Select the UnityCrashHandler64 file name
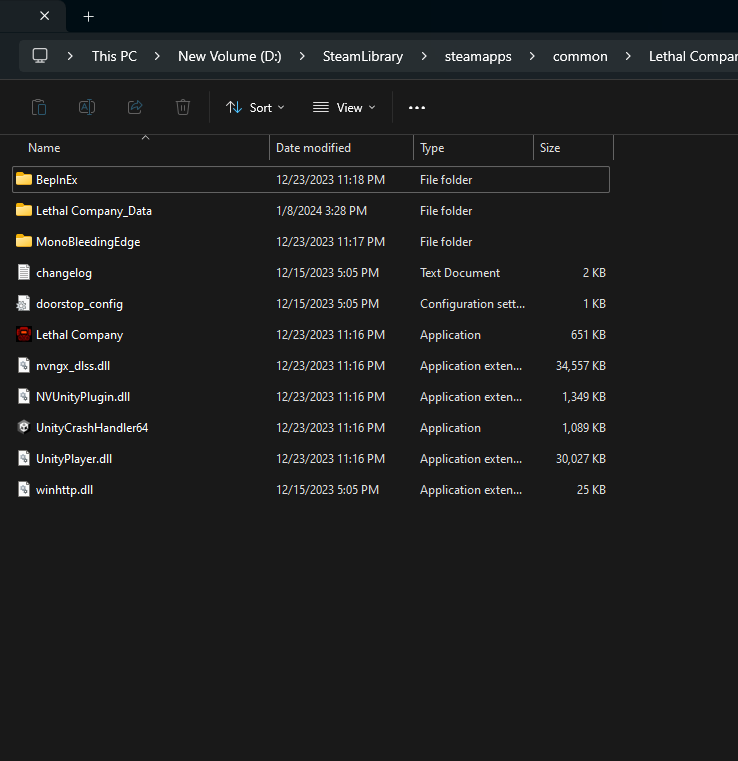 tap(92, 428)
